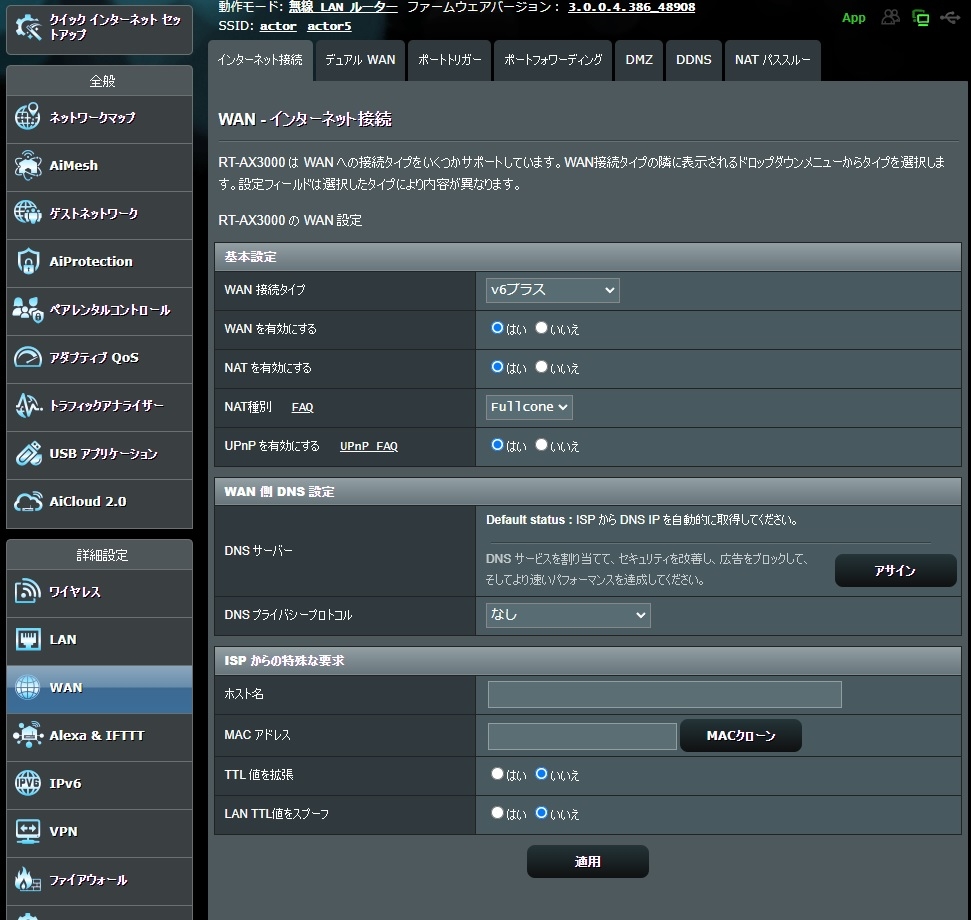Open the DNS プライバシープロトコル dropdown
971x920 pixels.
[x=568, y=615]
